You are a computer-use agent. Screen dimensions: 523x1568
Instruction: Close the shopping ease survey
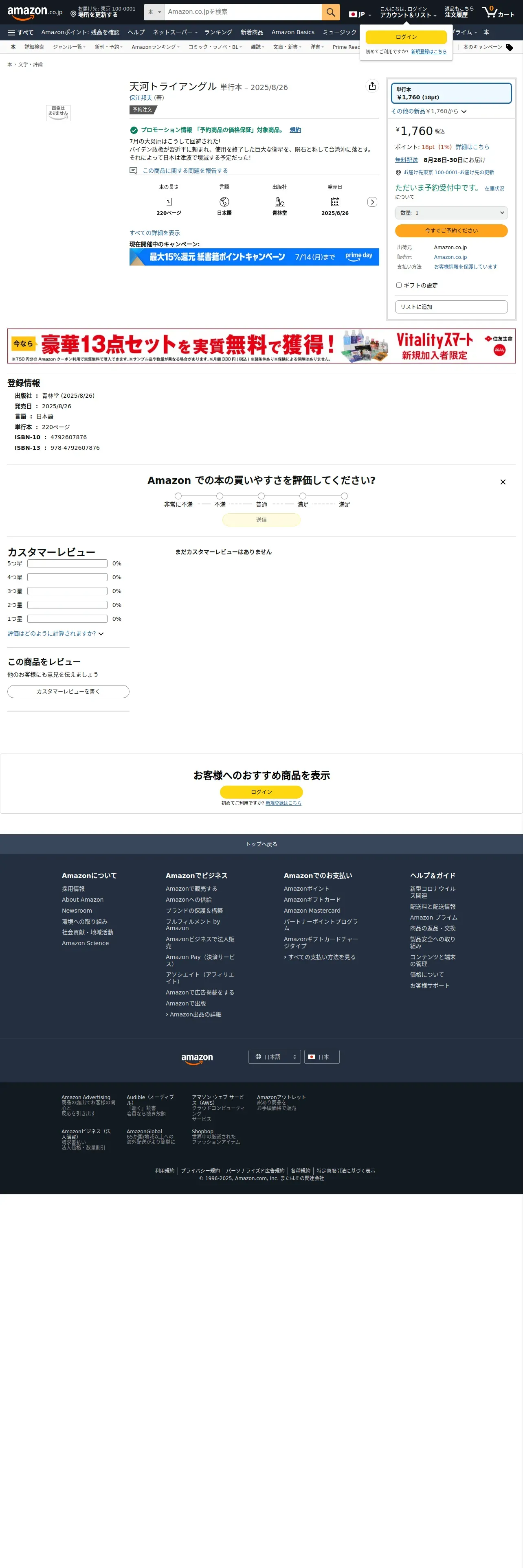pyautogui.click(x=502, y=482)
